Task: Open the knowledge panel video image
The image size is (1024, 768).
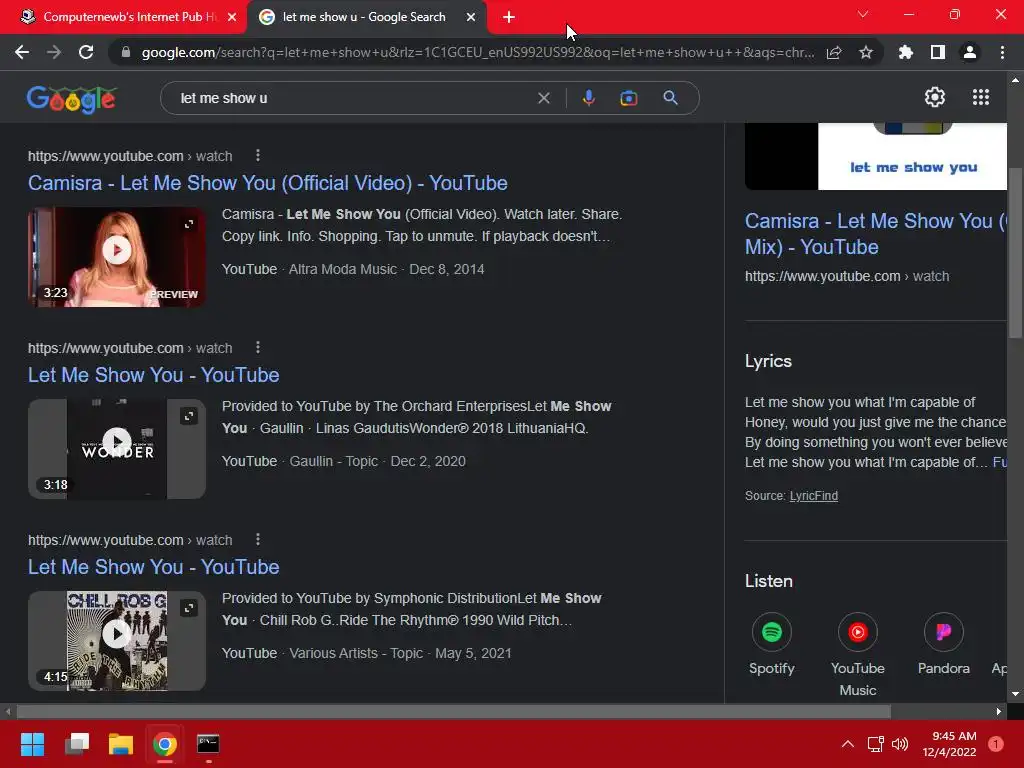Action: click(x=876, y=156)
